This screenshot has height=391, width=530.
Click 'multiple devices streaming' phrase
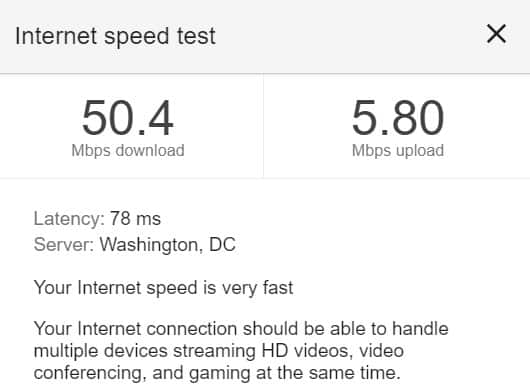click(145, 351)
